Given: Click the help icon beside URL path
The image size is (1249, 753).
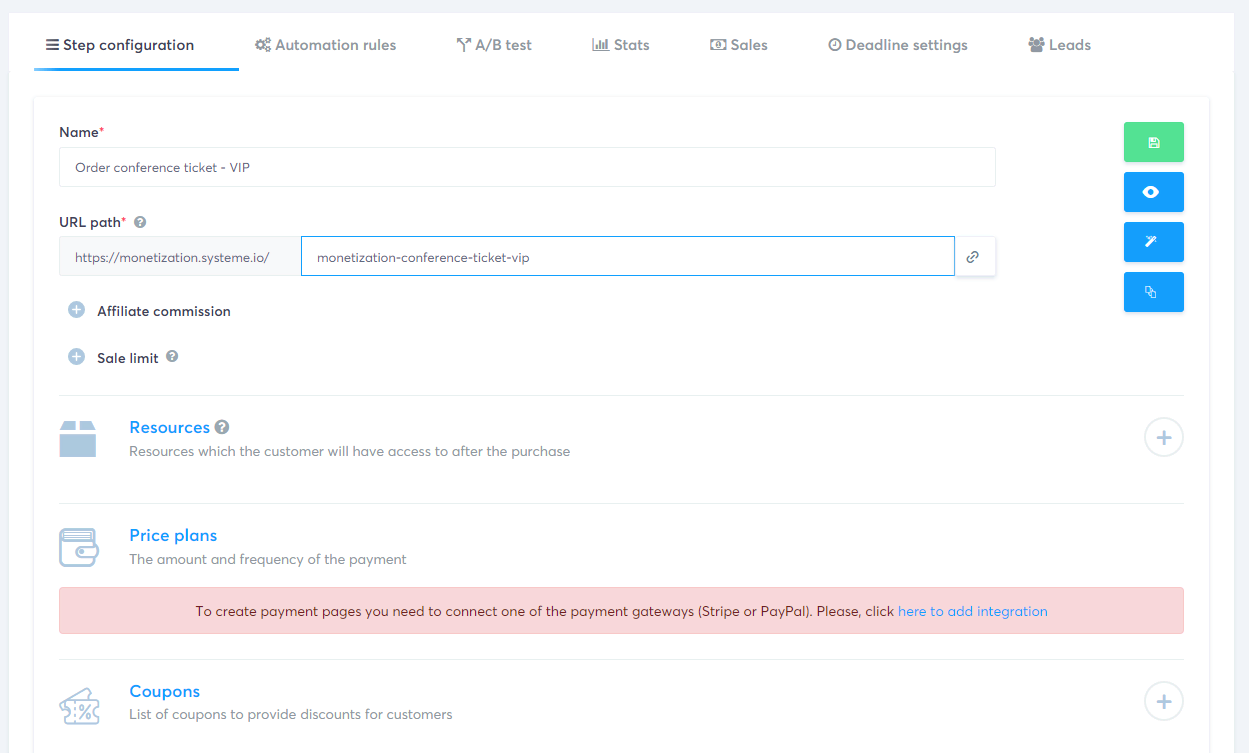Looking at the screenshot, I should point(140,222).
